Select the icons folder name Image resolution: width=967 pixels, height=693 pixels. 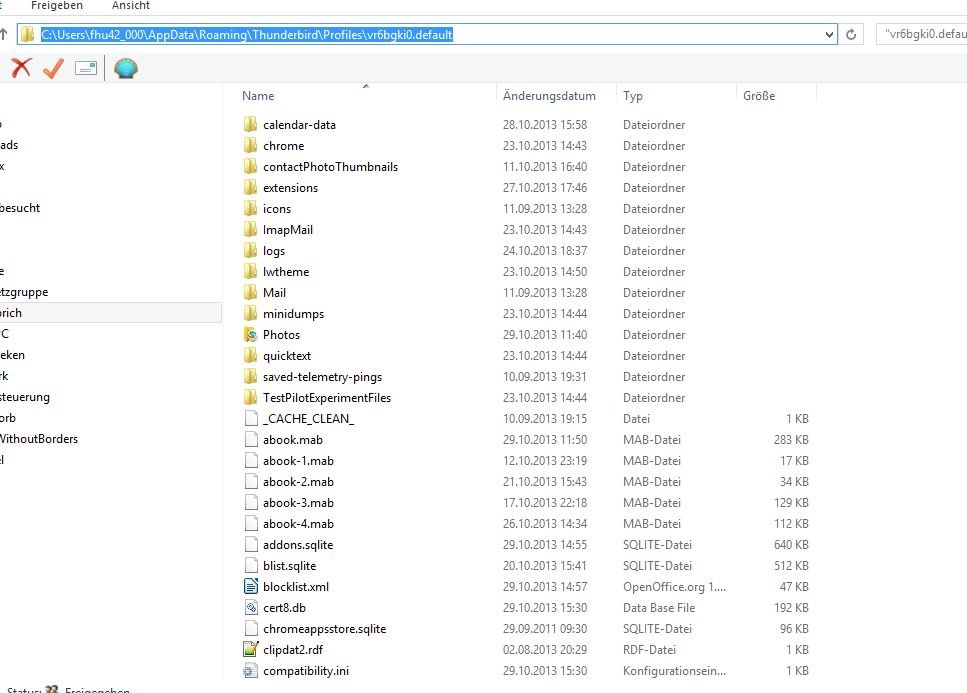pos(277,208)
